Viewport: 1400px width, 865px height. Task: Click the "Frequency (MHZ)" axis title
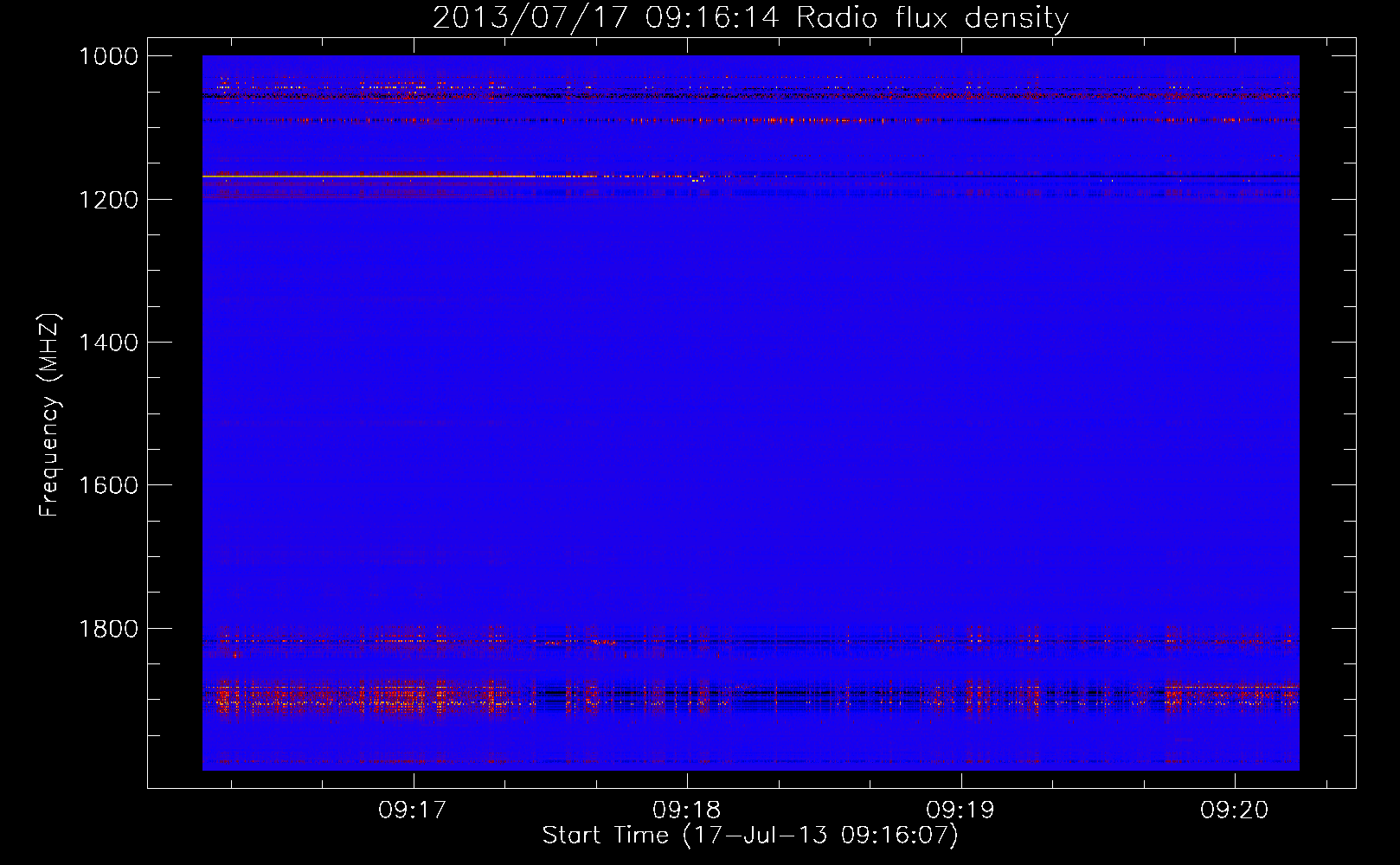point(50,415)
